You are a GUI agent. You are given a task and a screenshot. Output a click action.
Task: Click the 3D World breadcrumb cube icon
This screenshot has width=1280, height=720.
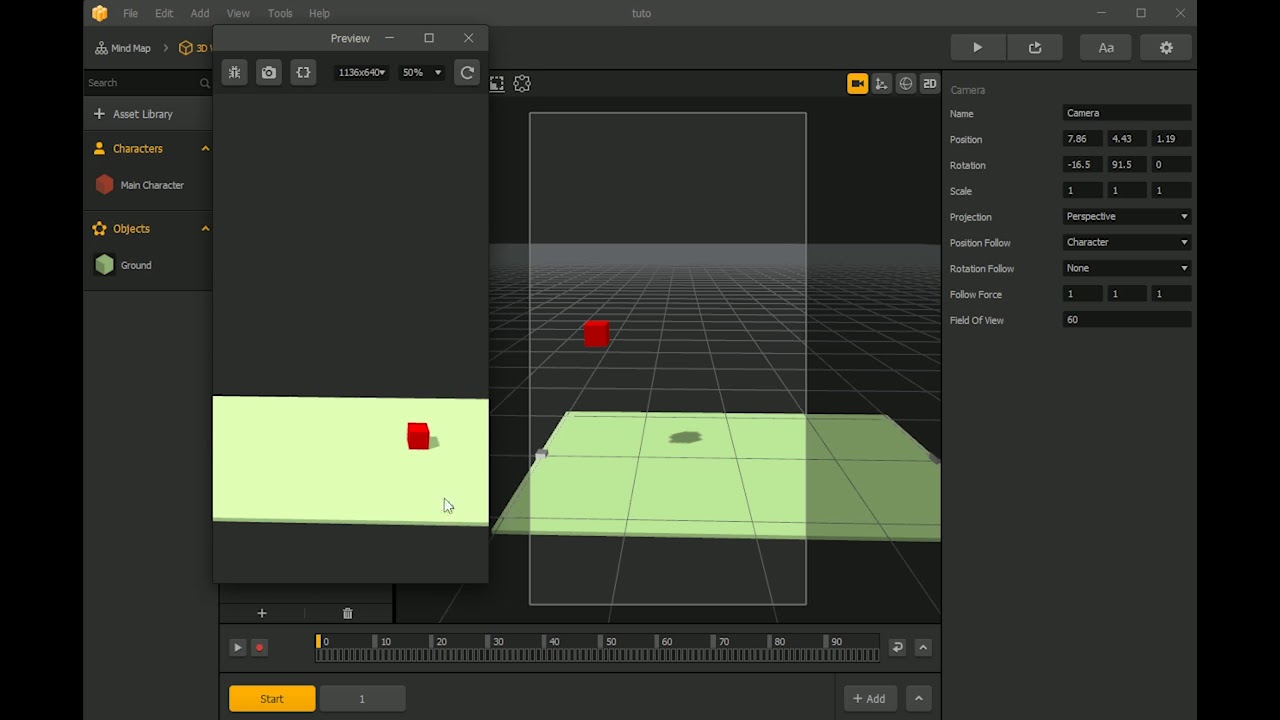pyautogui.click(x=186, y=48)
